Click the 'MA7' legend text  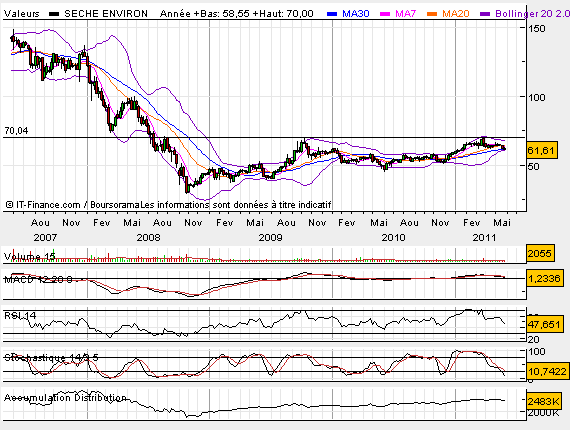pyautogui.click(x=405, y=14)
